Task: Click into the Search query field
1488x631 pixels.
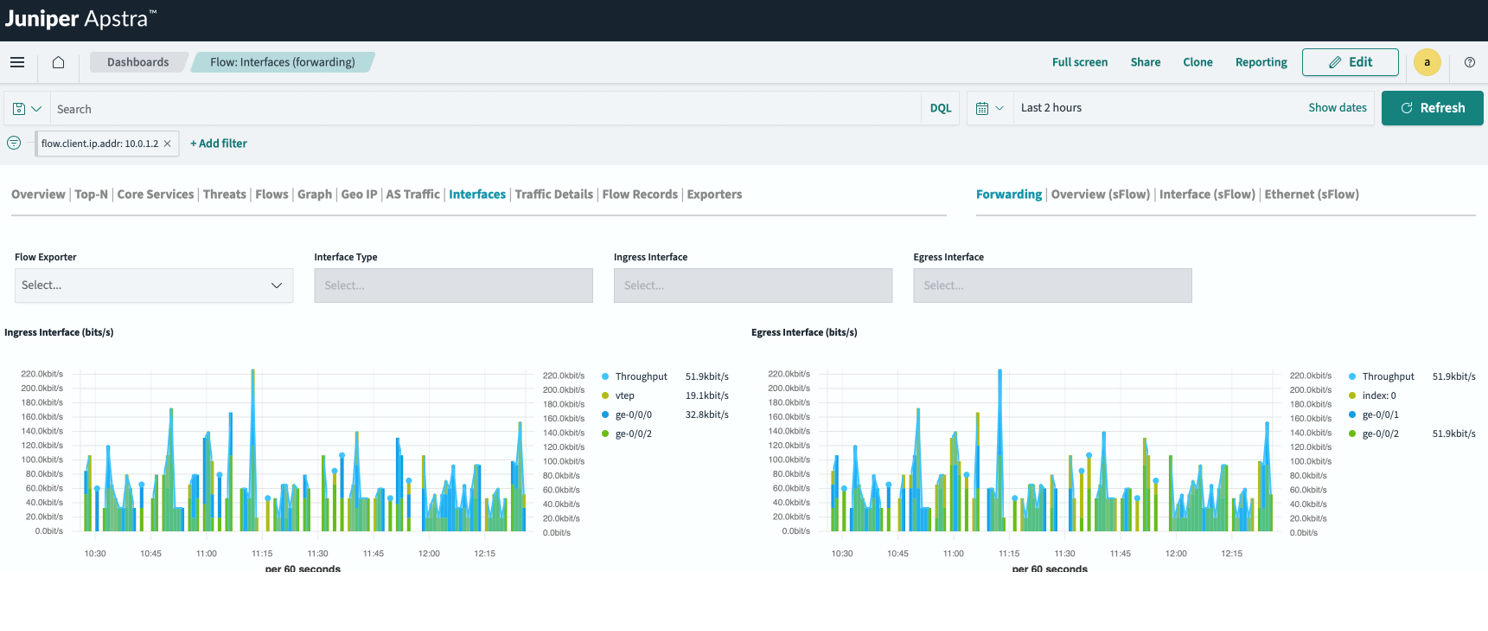Action: (485, 108)
